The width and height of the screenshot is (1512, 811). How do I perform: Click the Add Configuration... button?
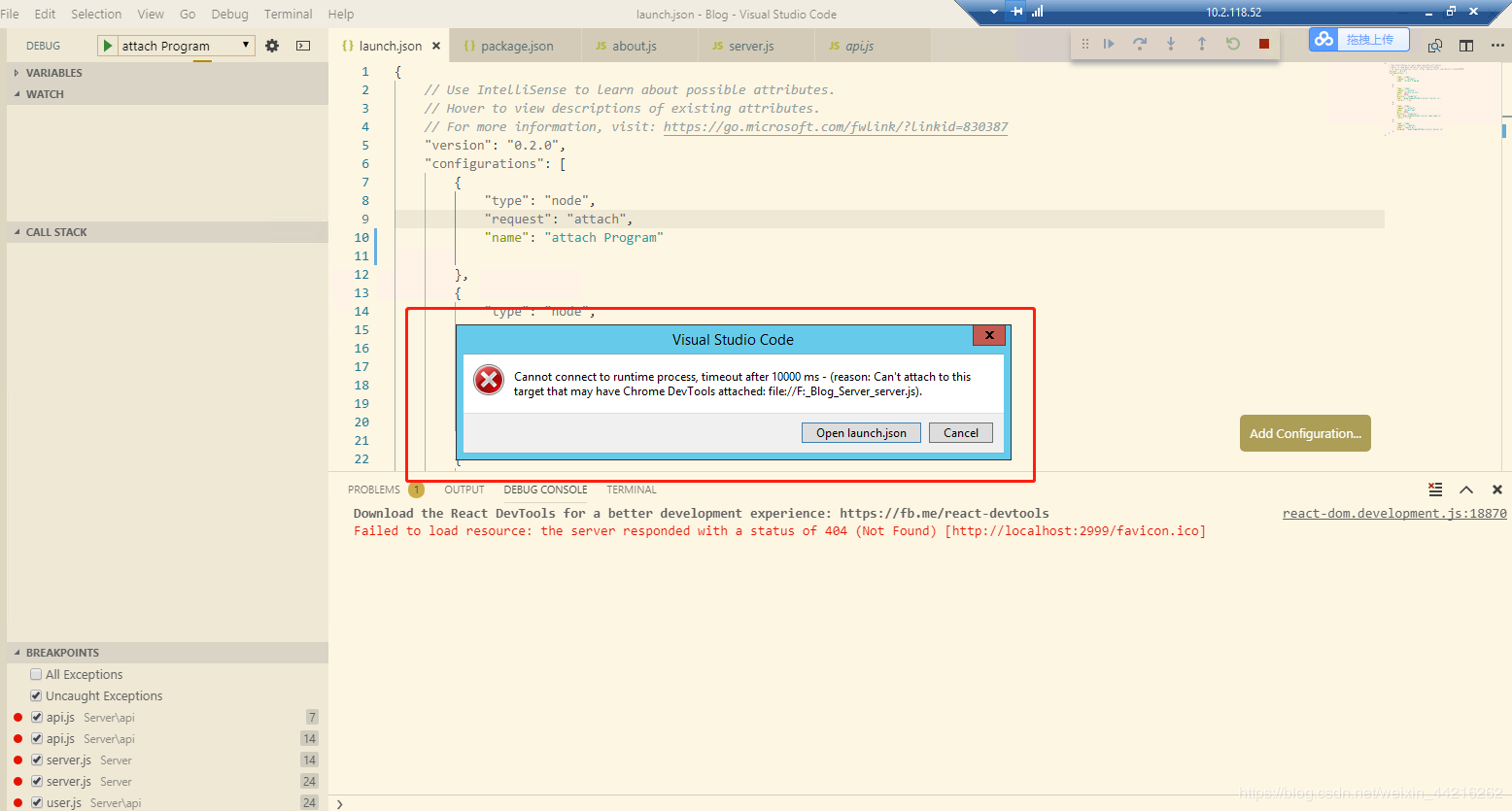tap(1305, 433)
